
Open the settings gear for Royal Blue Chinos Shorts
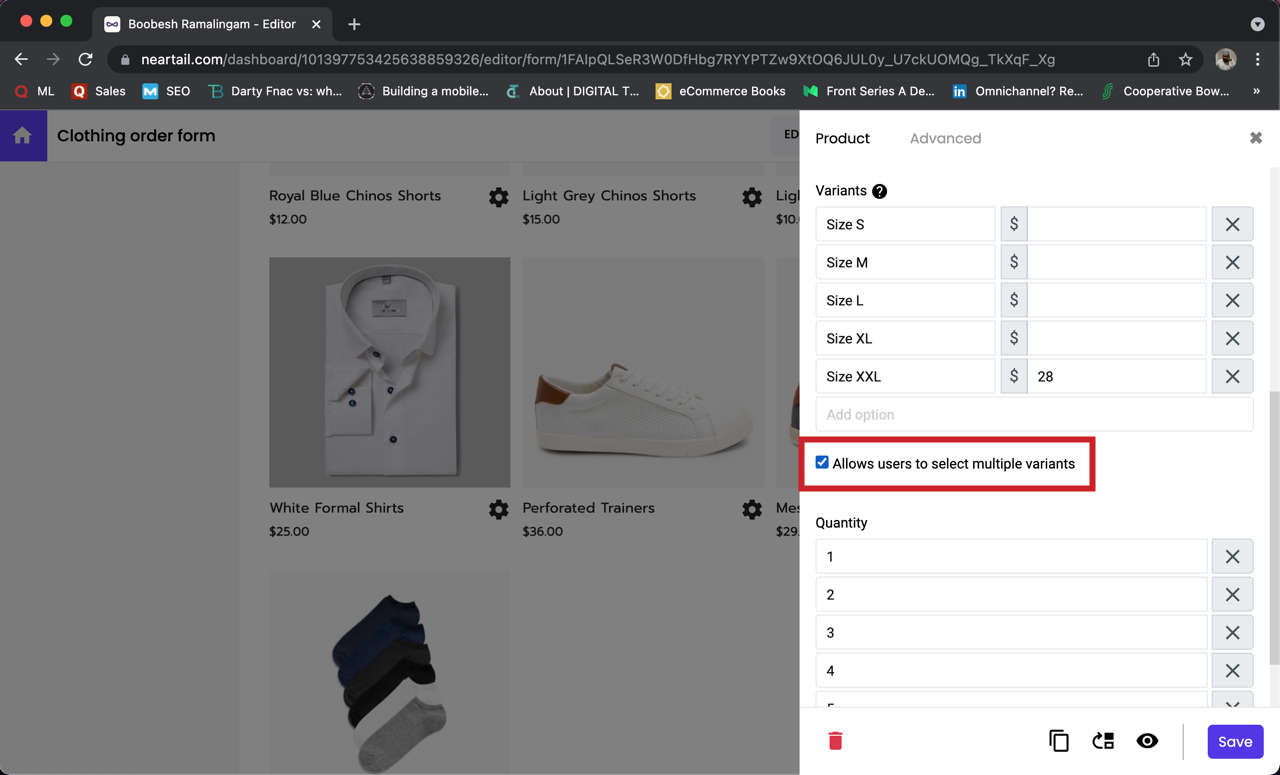(498, 197)
